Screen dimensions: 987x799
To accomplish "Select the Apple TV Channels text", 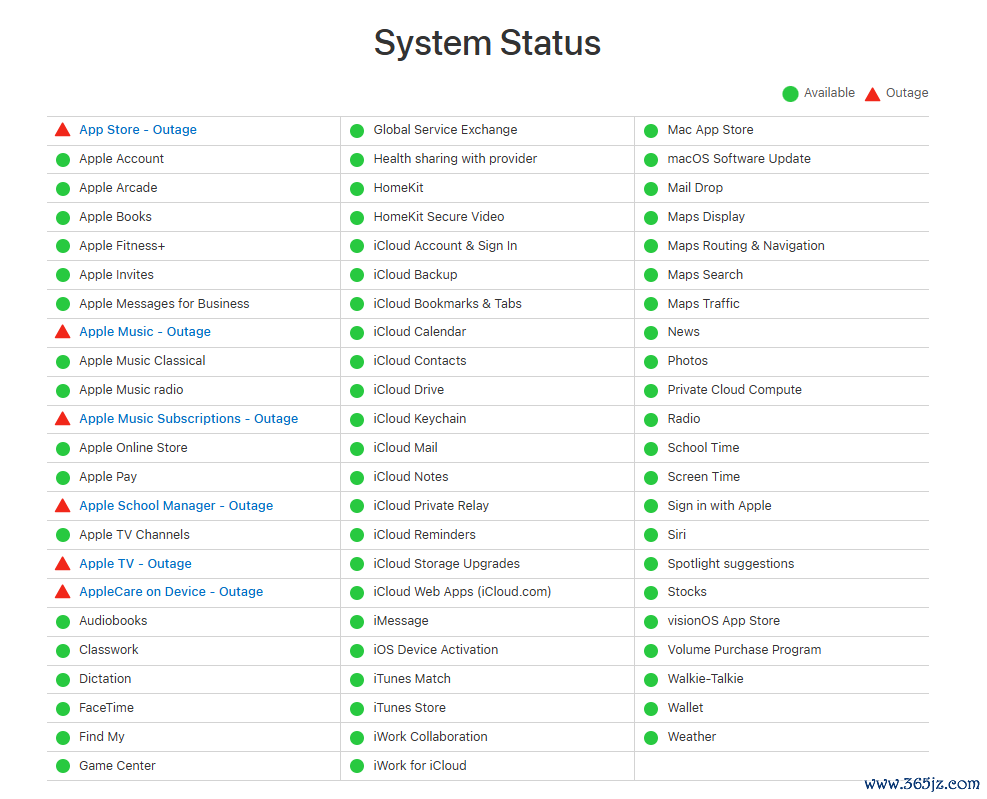I will point(134,535).
